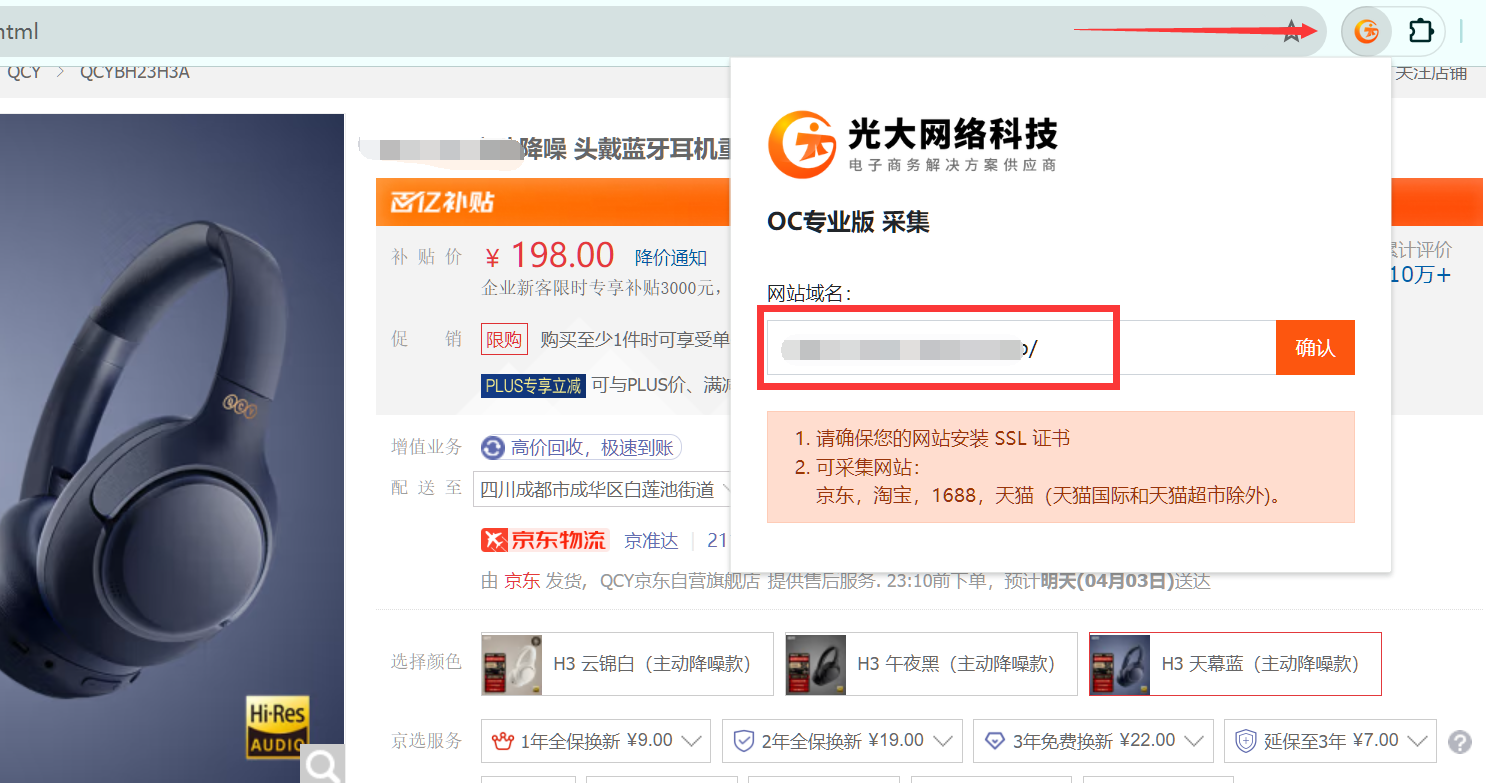Select H3 天幕蓝 color option

(x=1235, y=664)
